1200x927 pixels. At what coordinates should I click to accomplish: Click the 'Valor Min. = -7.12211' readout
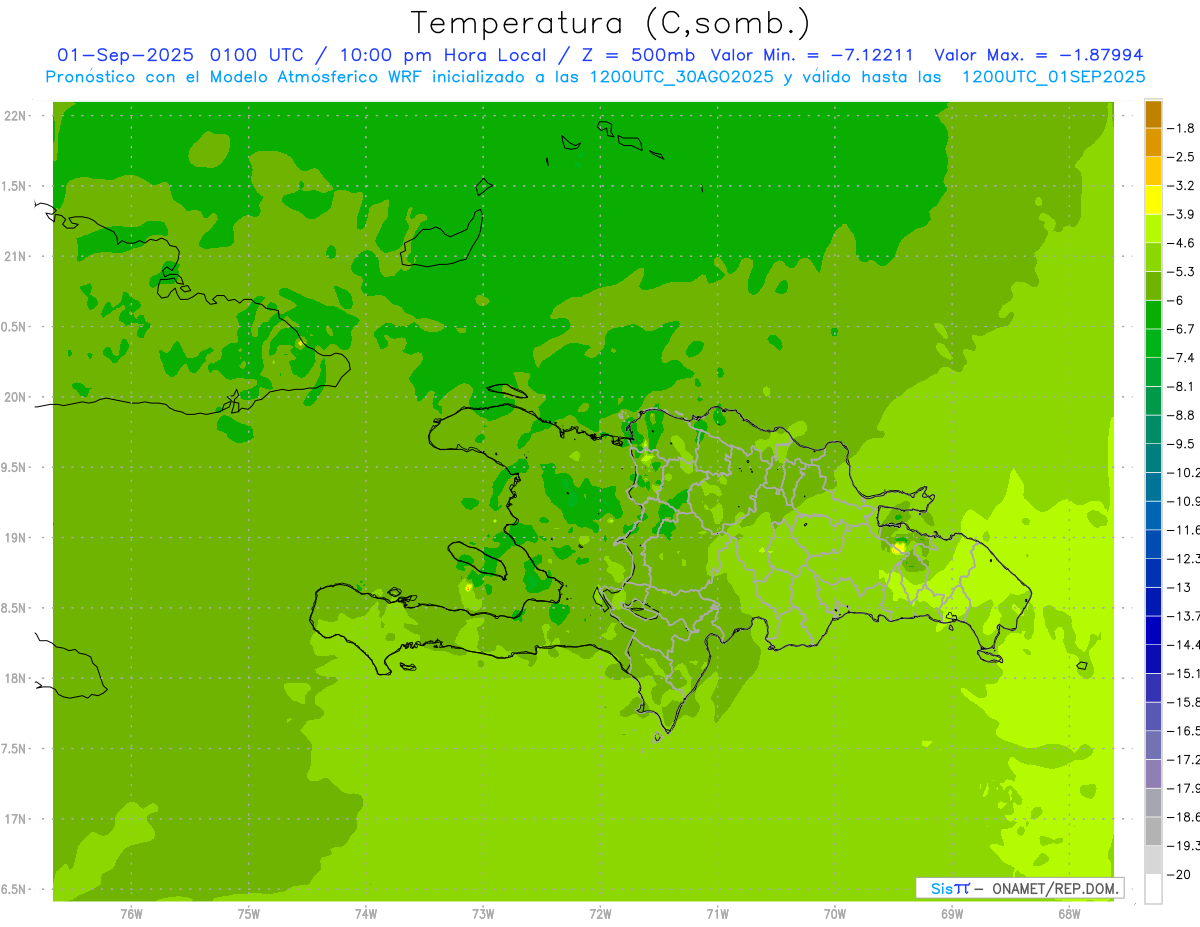point(811,55)
